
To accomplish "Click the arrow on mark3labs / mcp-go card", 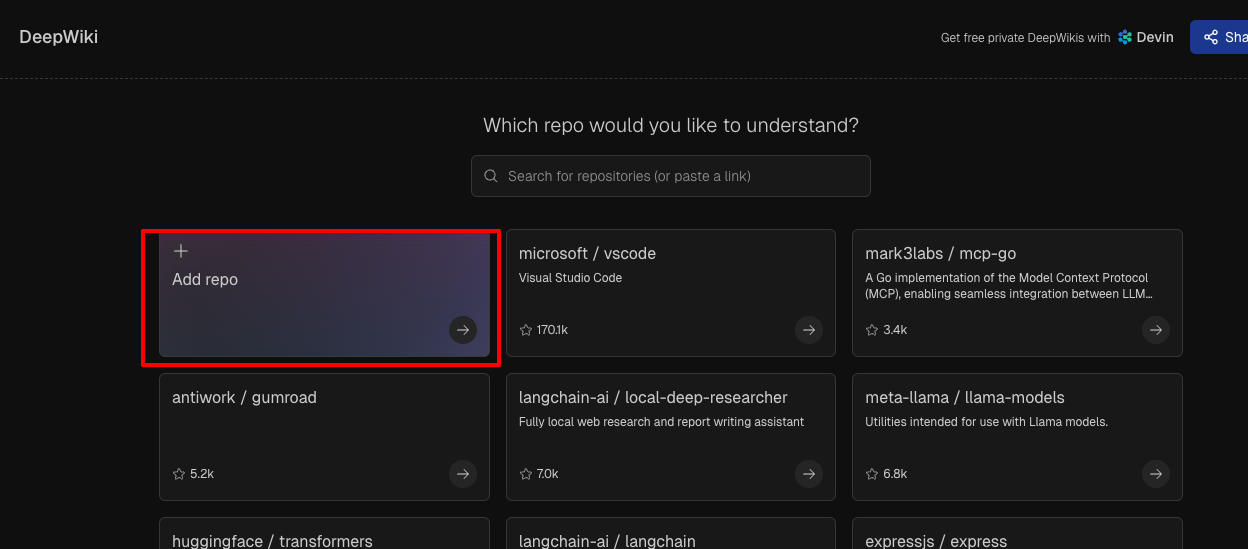I will tap(1156, 329).
